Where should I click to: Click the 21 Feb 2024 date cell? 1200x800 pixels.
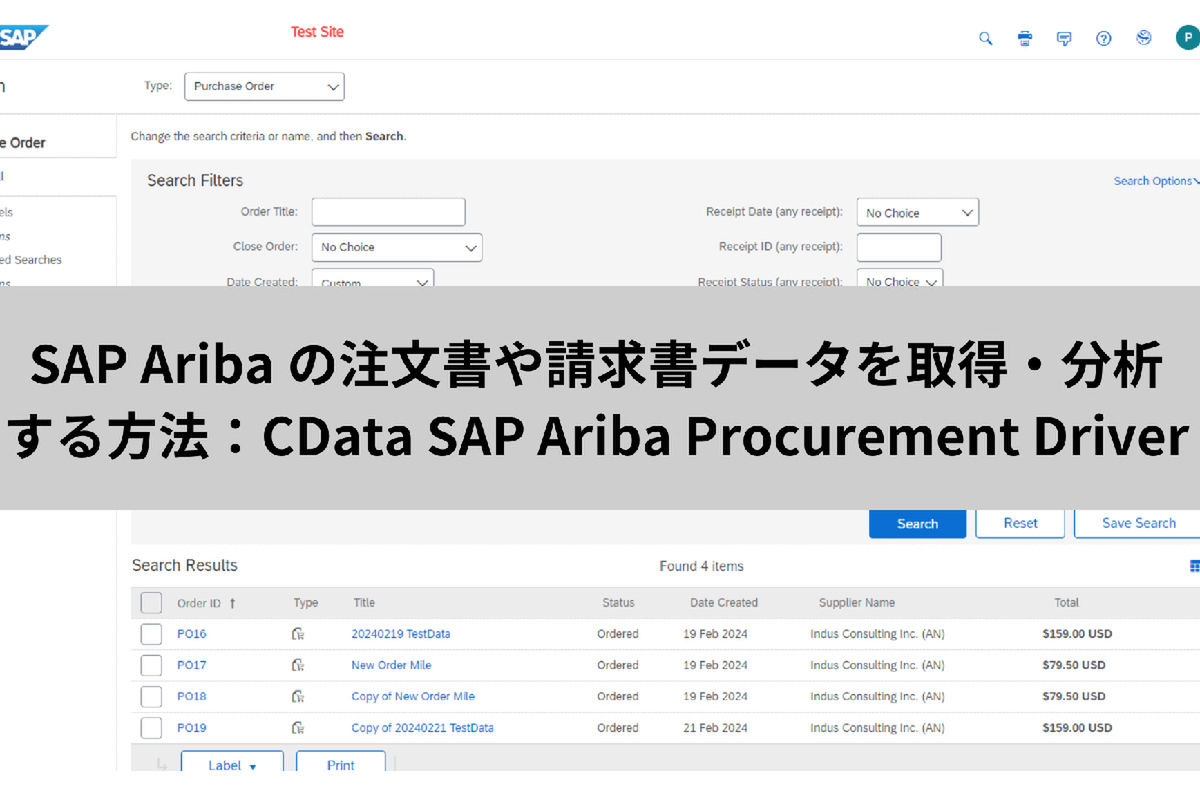(715, 728)
